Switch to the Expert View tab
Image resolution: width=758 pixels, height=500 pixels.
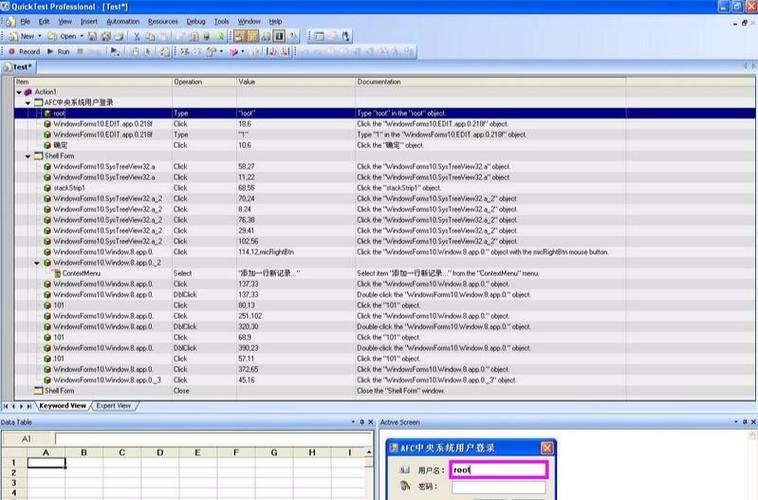coord(114,406)
